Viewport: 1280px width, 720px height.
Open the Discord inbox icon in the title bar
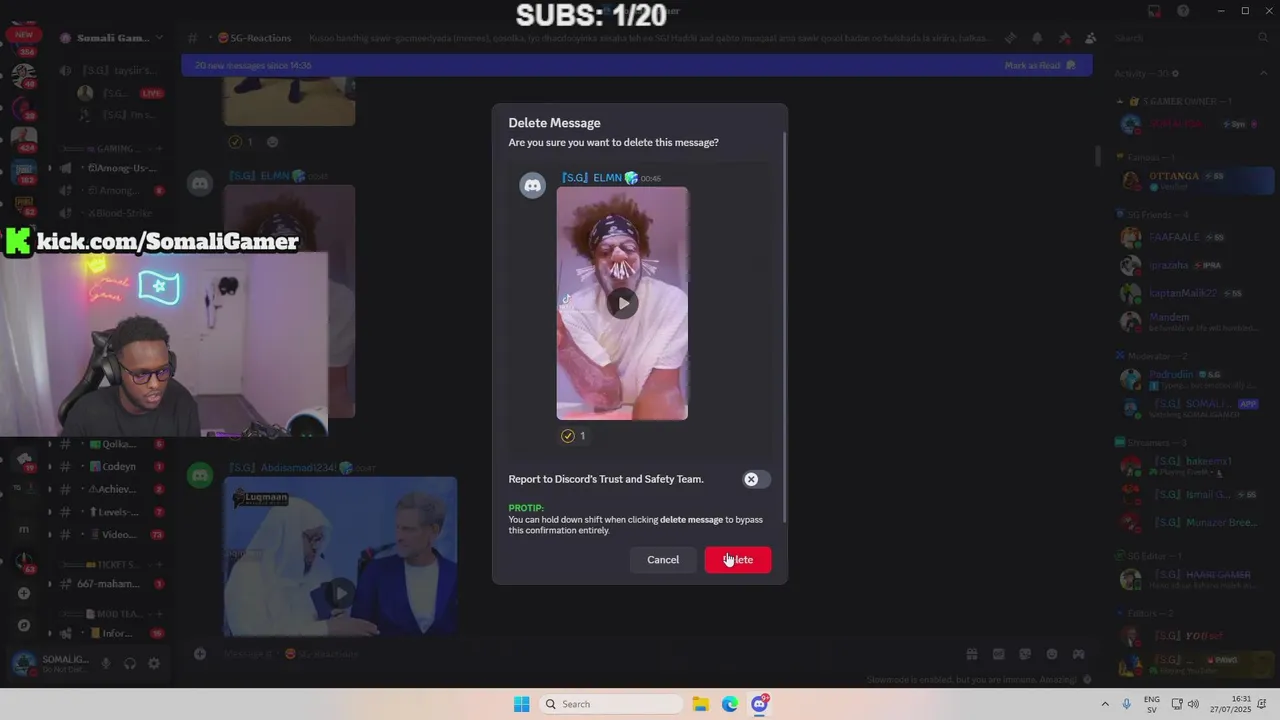1154,11
